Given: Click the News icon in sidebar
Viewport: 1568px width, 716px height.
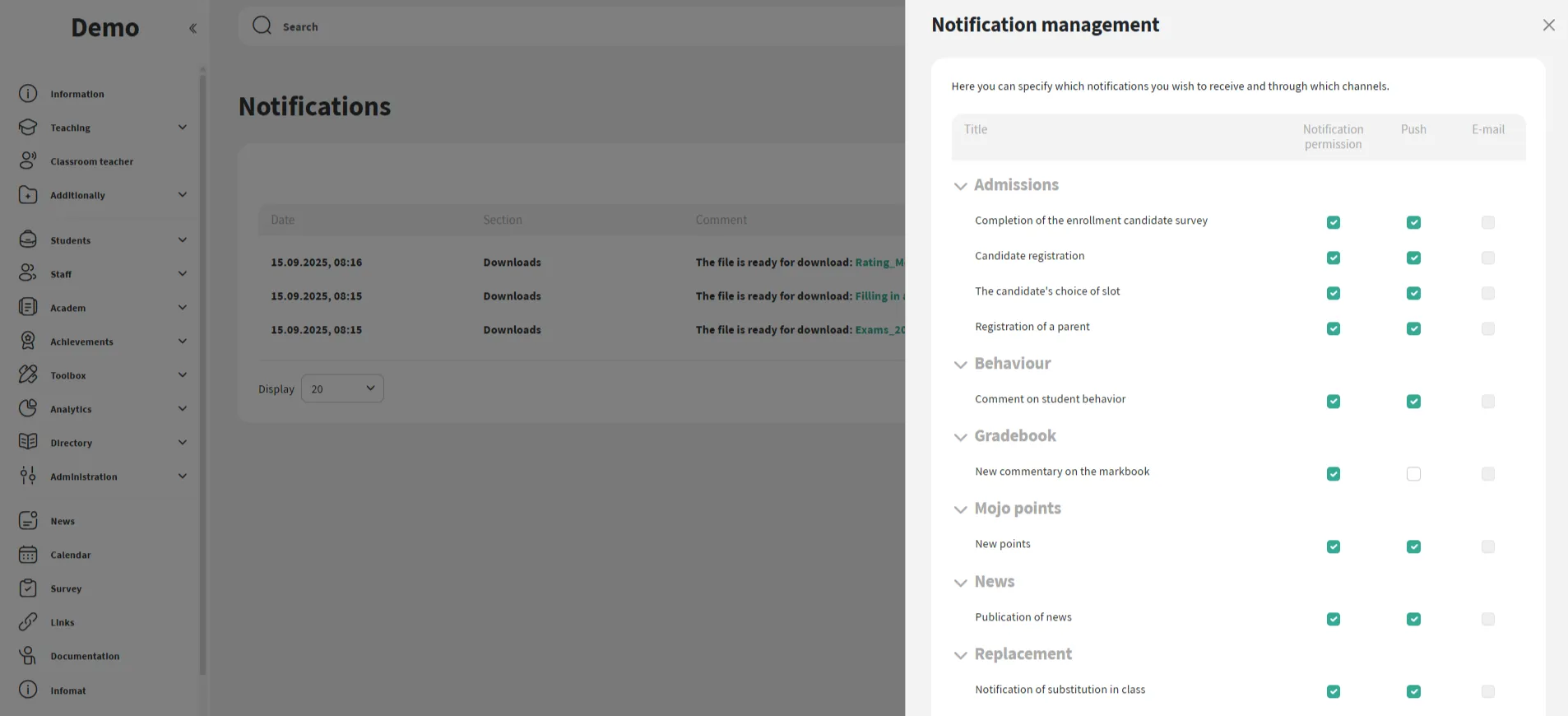Looking at the screenshot, I should click(x=28, y=521).
